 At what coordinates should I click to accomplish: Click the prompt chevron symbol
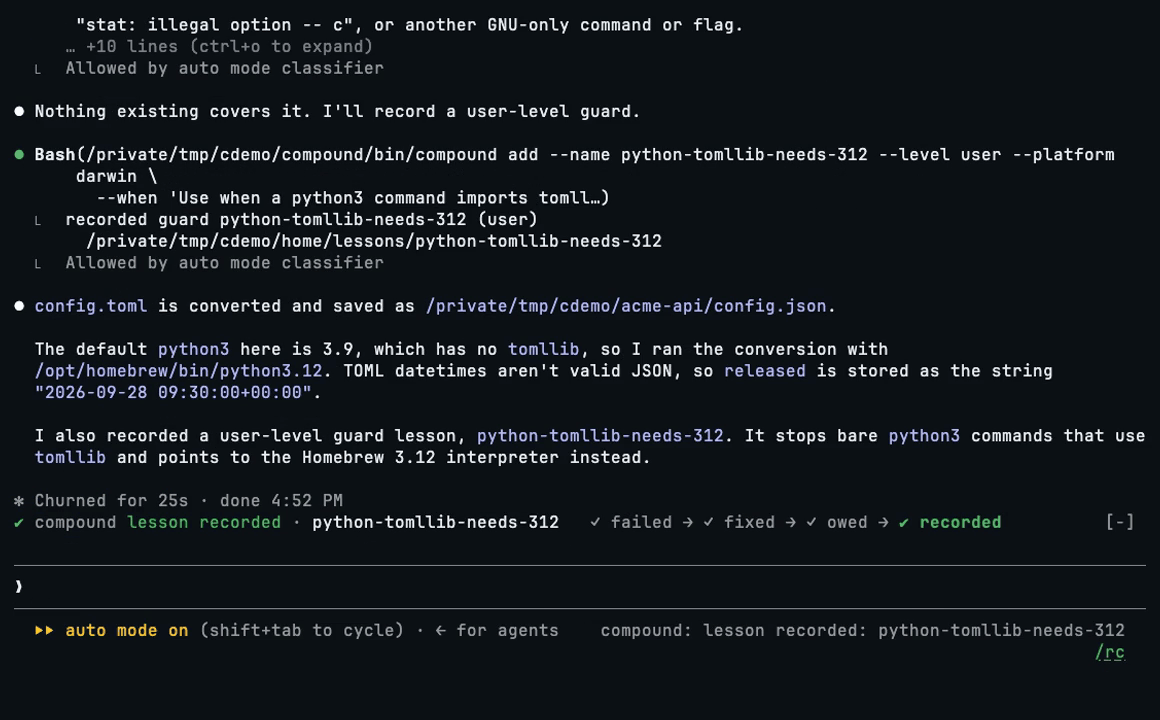coord(18,587)
